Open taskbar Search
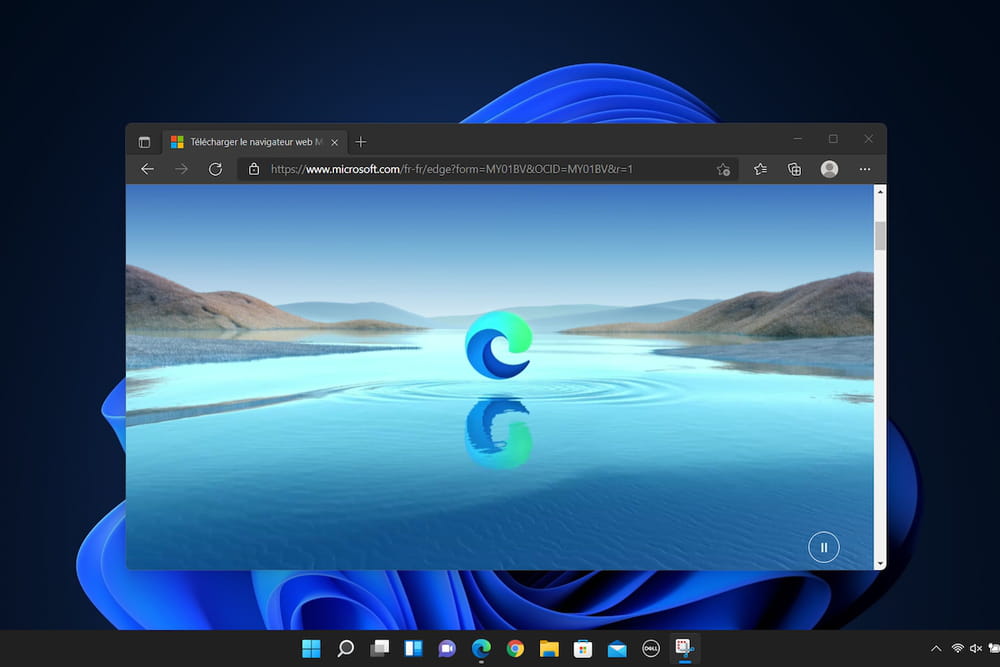 pos(345,649)
